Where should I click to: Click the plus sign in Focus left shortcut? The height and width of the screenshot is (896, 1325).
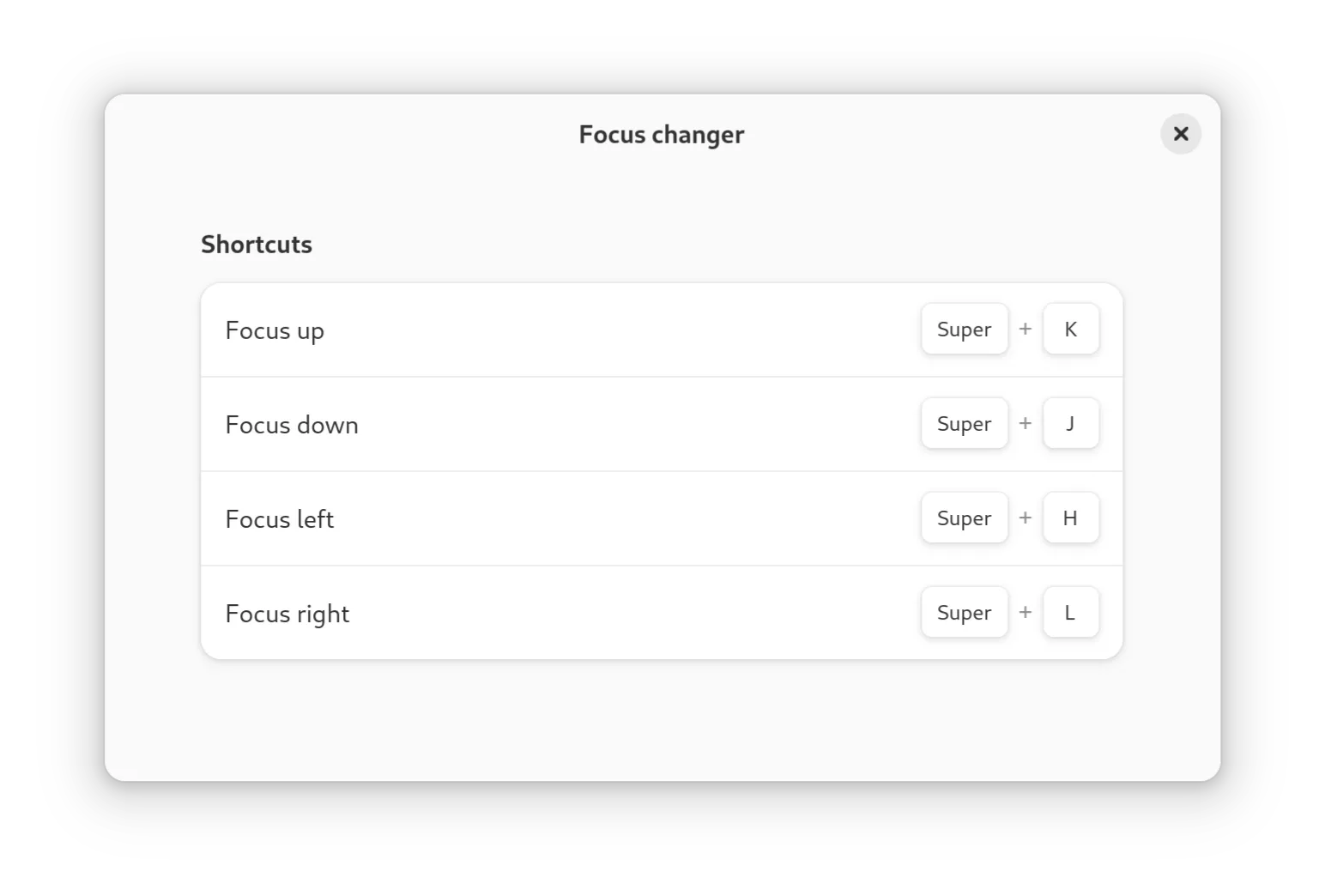[1025, 518]
